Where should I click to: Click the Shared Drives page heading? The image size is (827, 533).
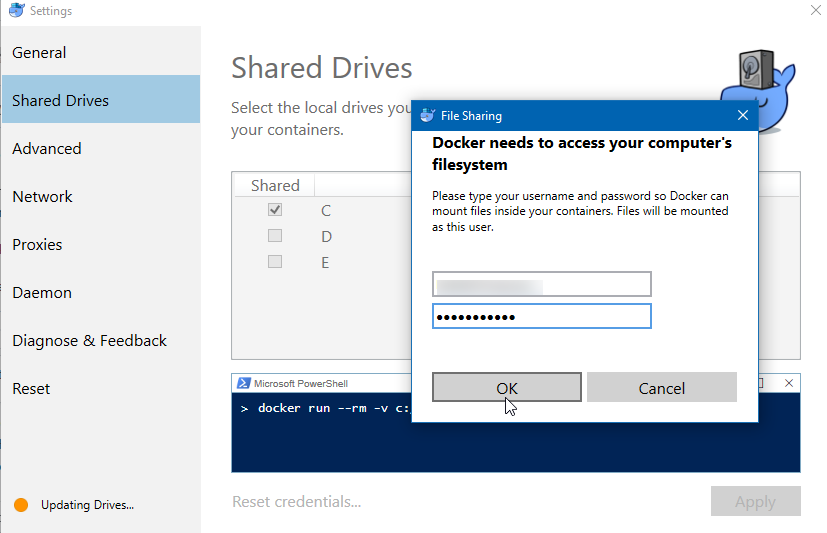tap(322, 68)
